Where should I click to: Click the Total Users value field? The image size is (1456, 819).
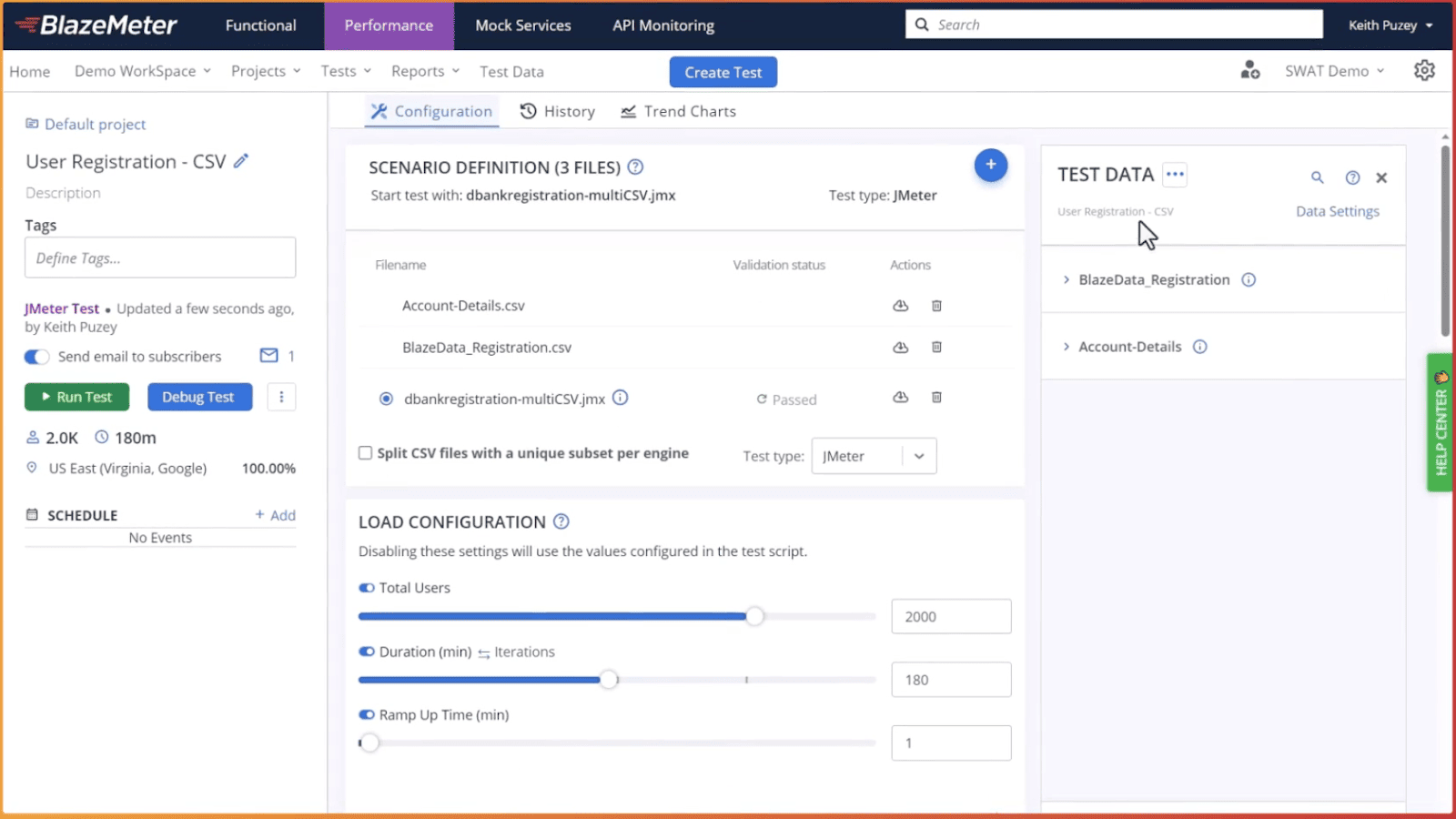951,616
